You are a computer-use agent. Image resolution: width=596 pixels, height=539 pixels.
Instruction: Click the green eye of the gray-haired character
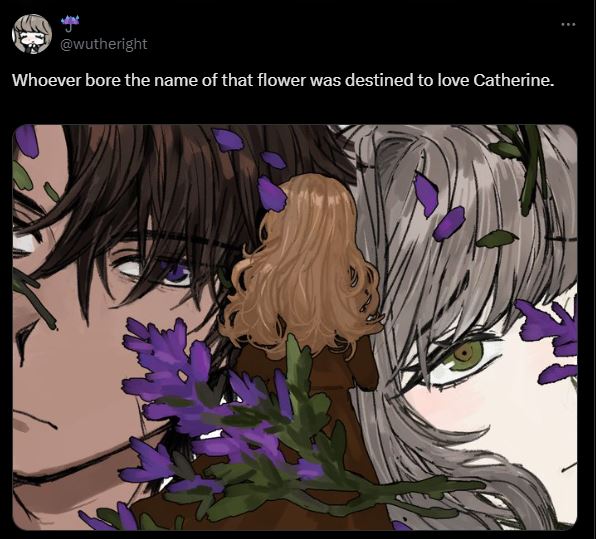464,355
